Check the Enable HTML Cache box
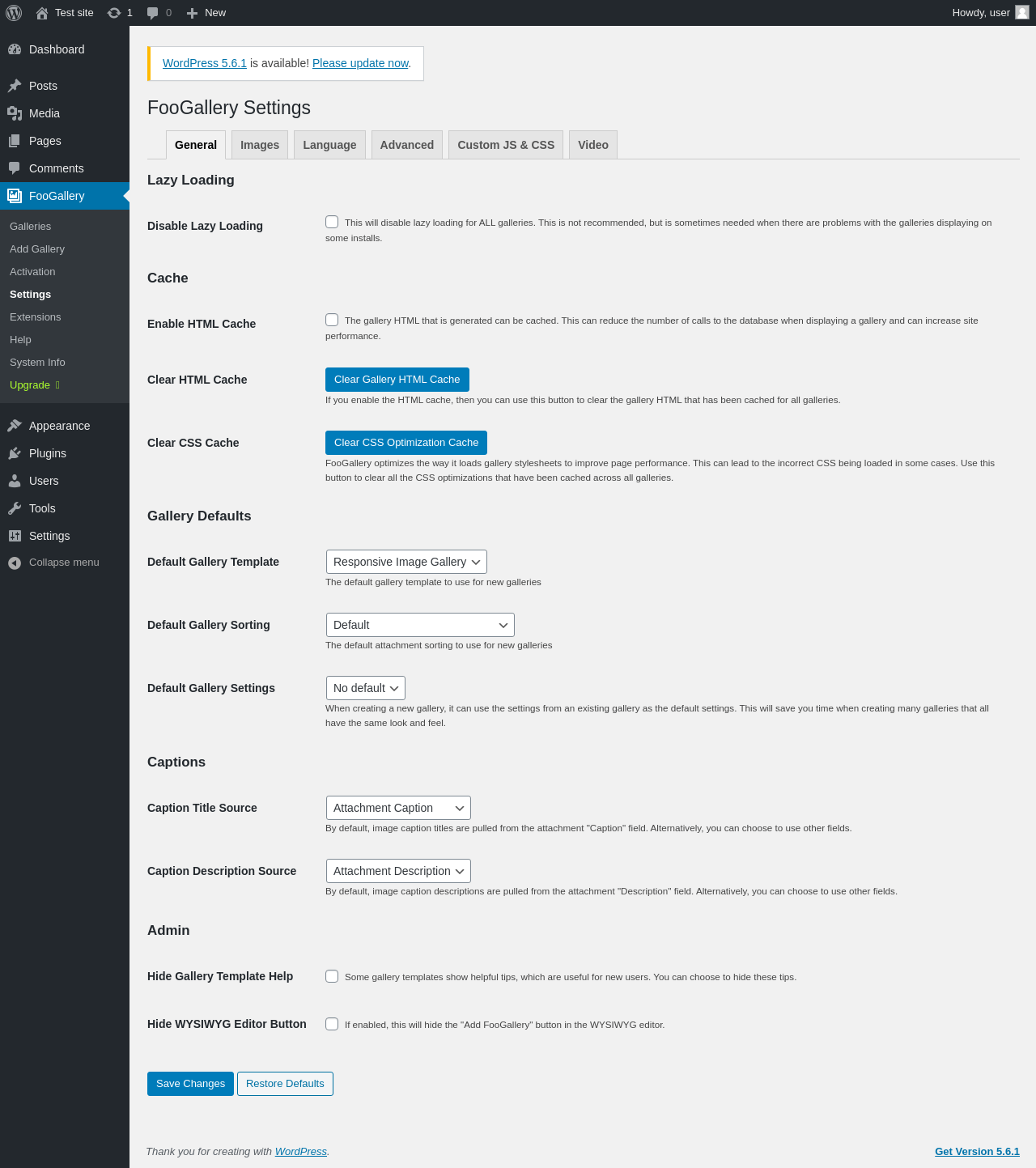 pyautogui.click(x=332, y=320)
